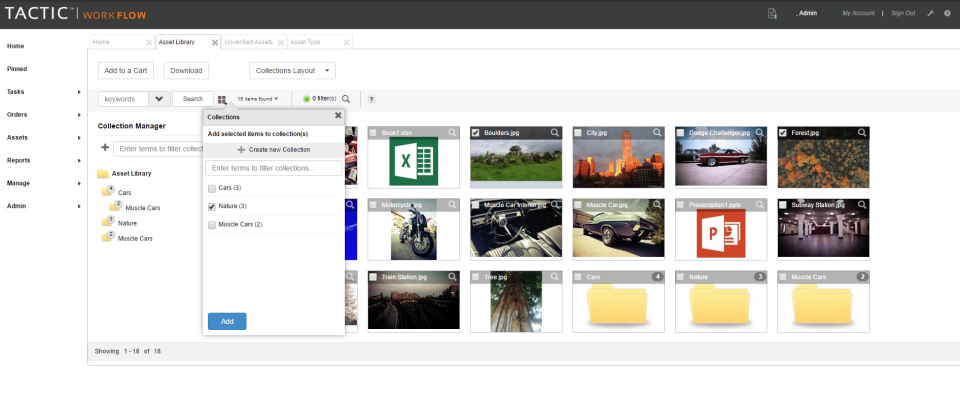960x395 pixels.
Task: Click the magnifier icon next to 0 filter(s)
Action: tap(346, 99)
